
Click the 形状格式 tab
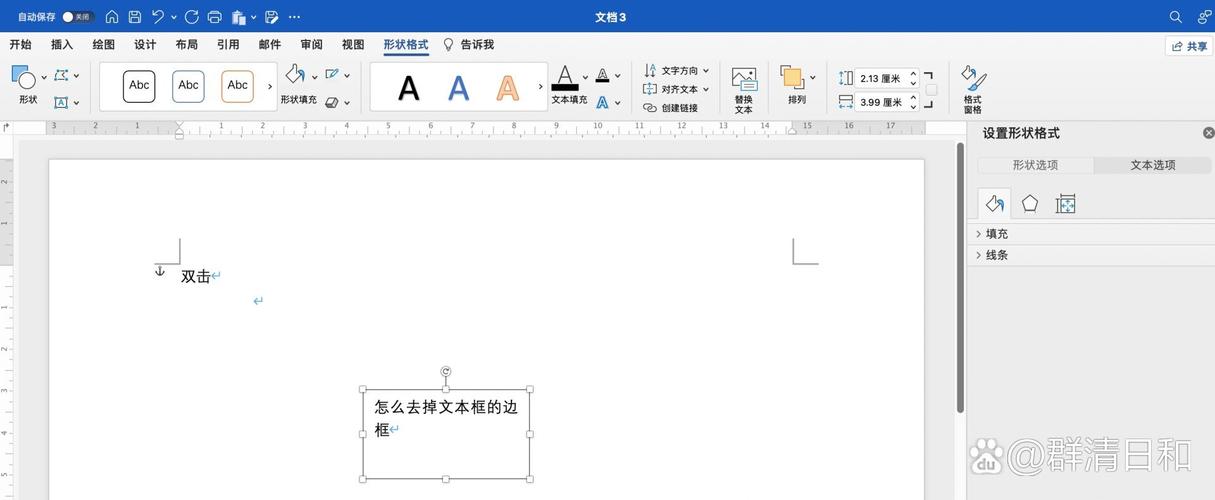[406, 45]
